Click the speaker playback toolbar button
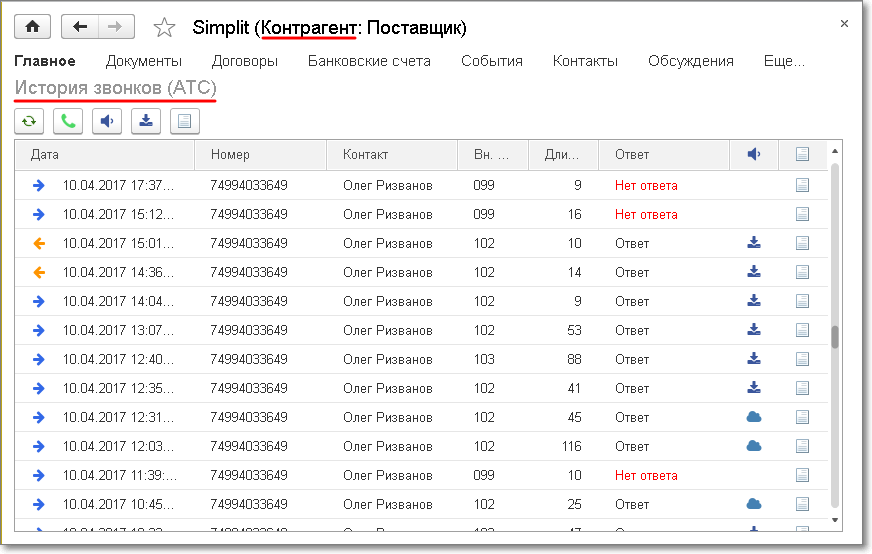This screenshot has height=554, width=872. point(107,121)
